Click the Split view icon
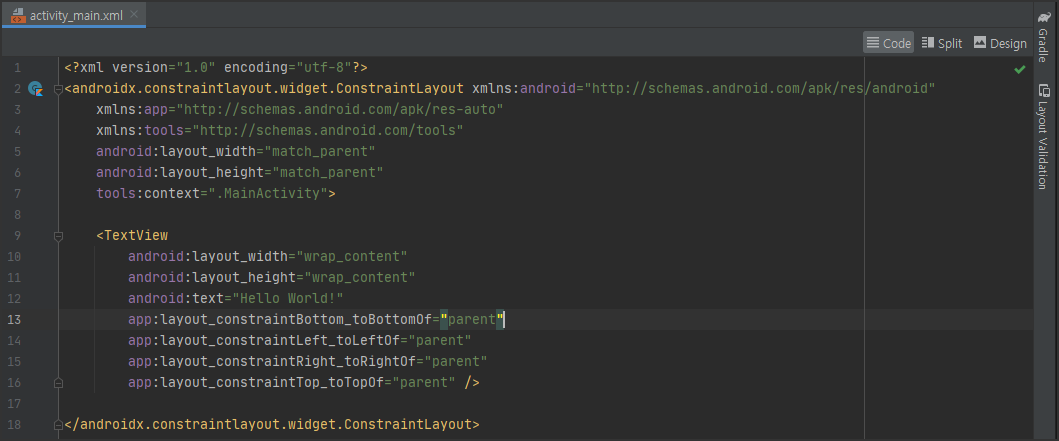 [928, 43]
